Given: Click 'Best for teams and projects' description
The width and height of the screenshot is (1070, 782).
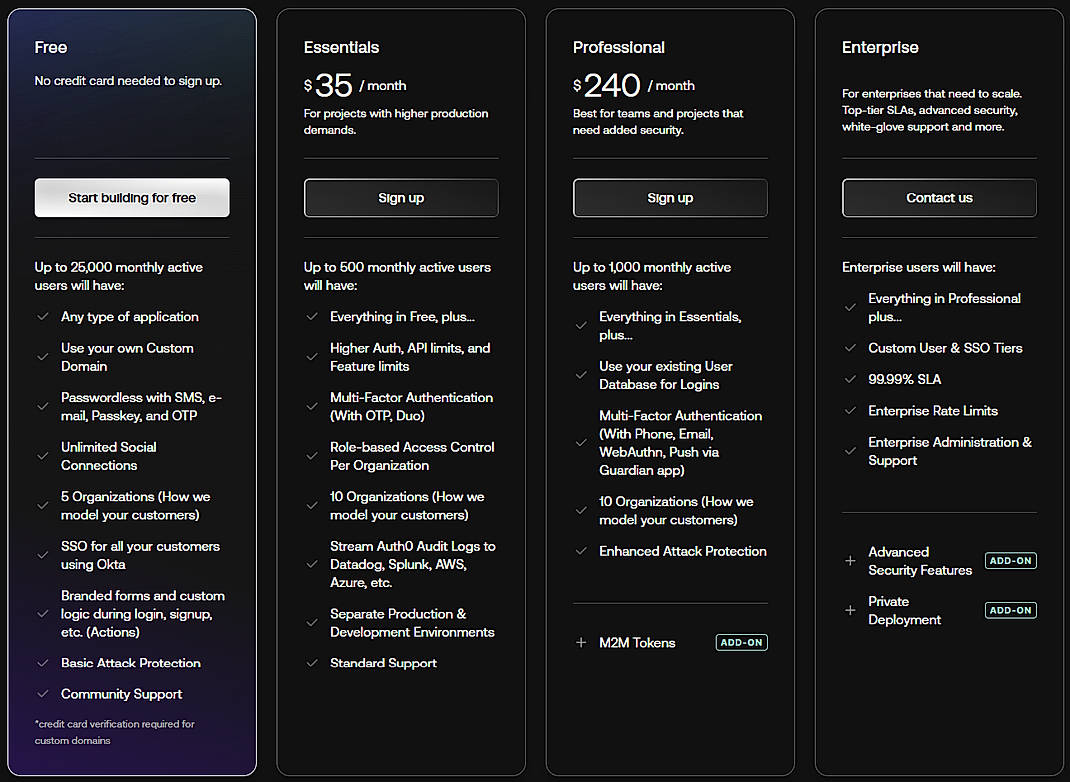Looking at the screenshot, I should (658, 121).
